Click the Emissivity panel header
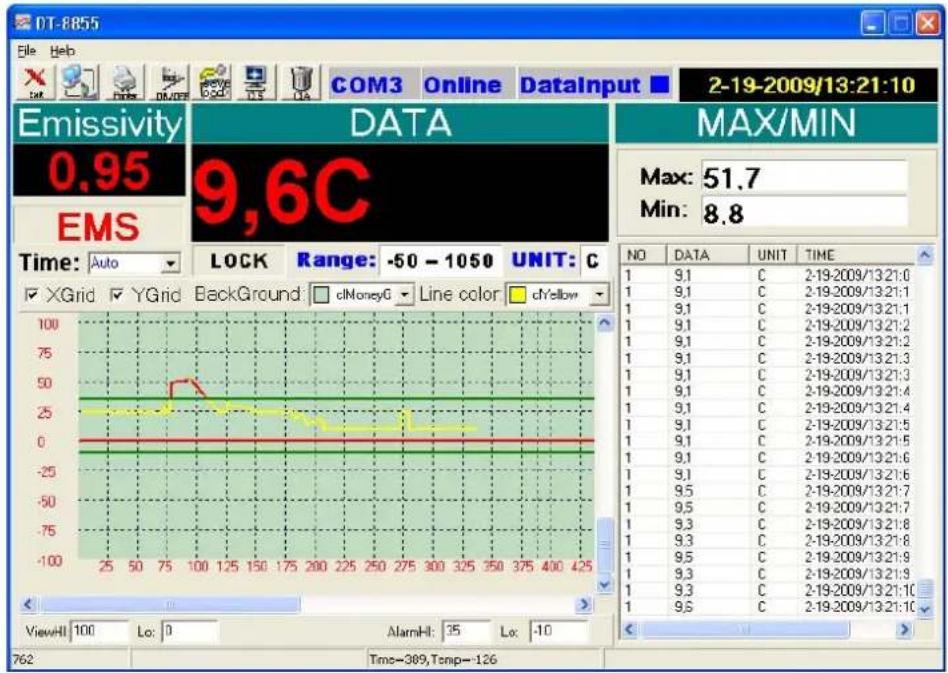The image size is (948, 673). click(99, 123)
